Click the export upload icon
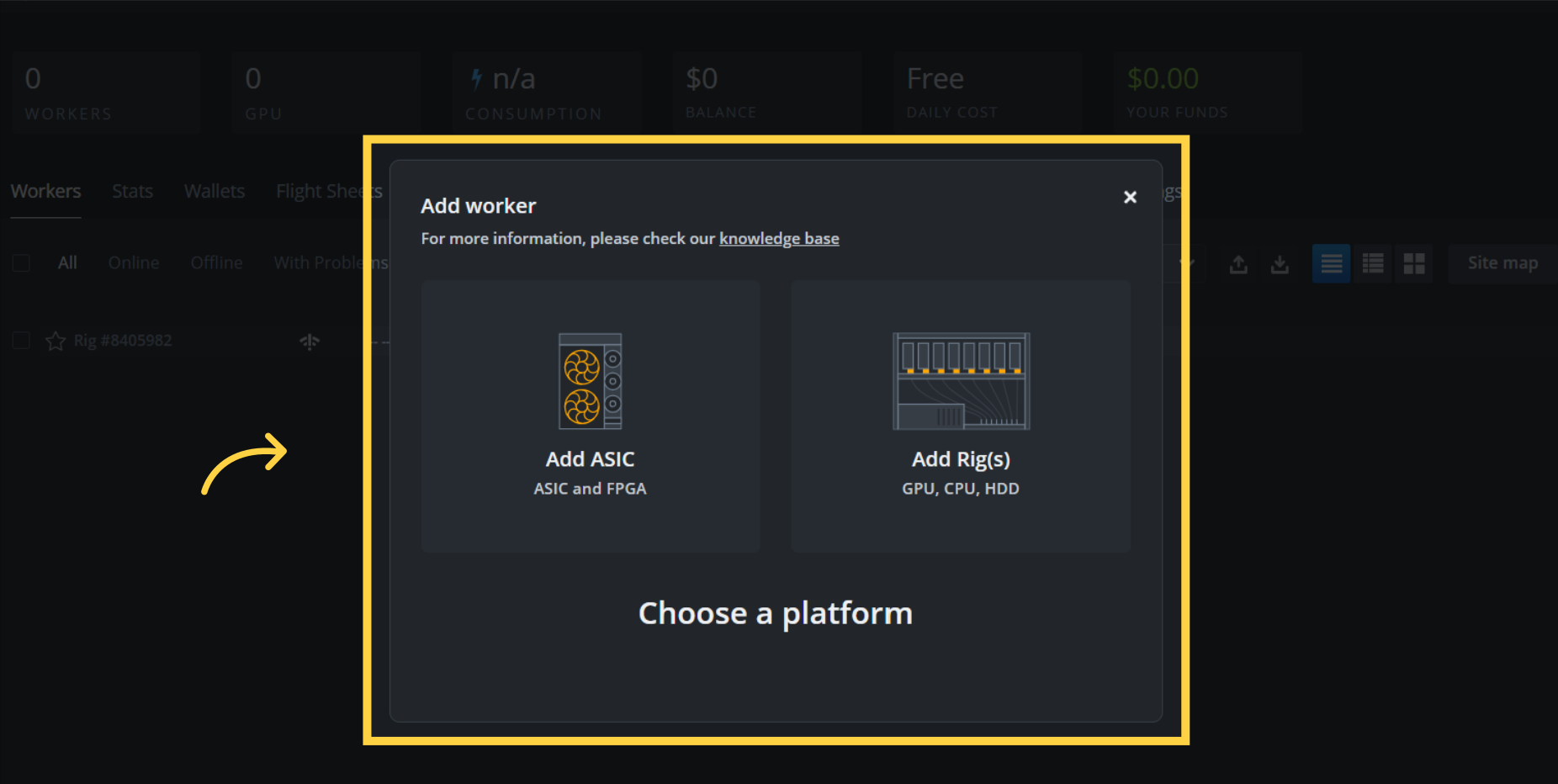This screenshot has height=784, width=1558. [1237, 264]
